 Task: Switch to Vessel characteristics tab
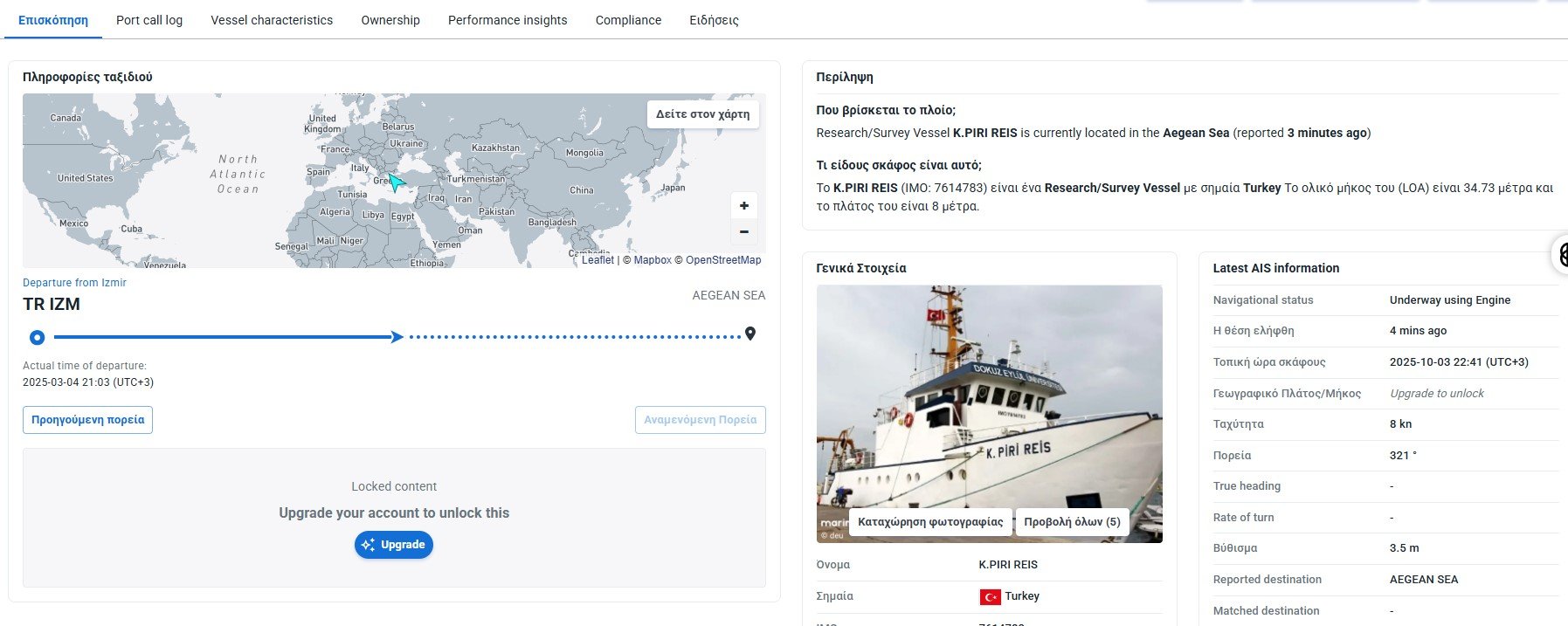tap(272, 20)
